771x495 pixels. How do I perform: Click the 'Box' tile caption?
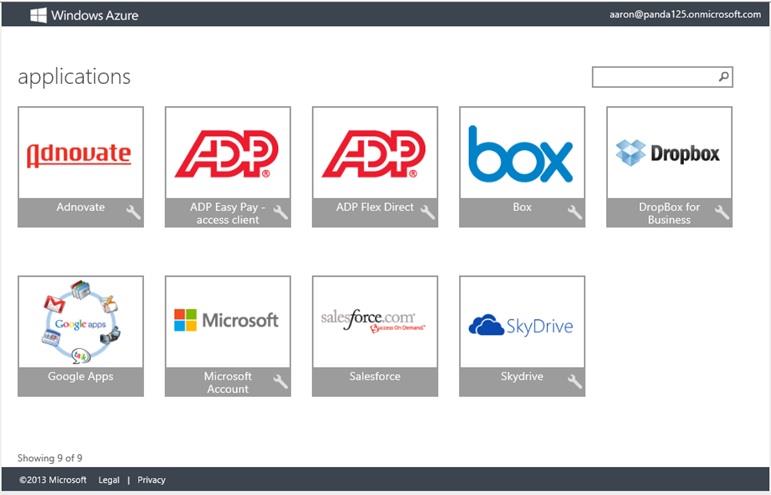coord(522,207)
